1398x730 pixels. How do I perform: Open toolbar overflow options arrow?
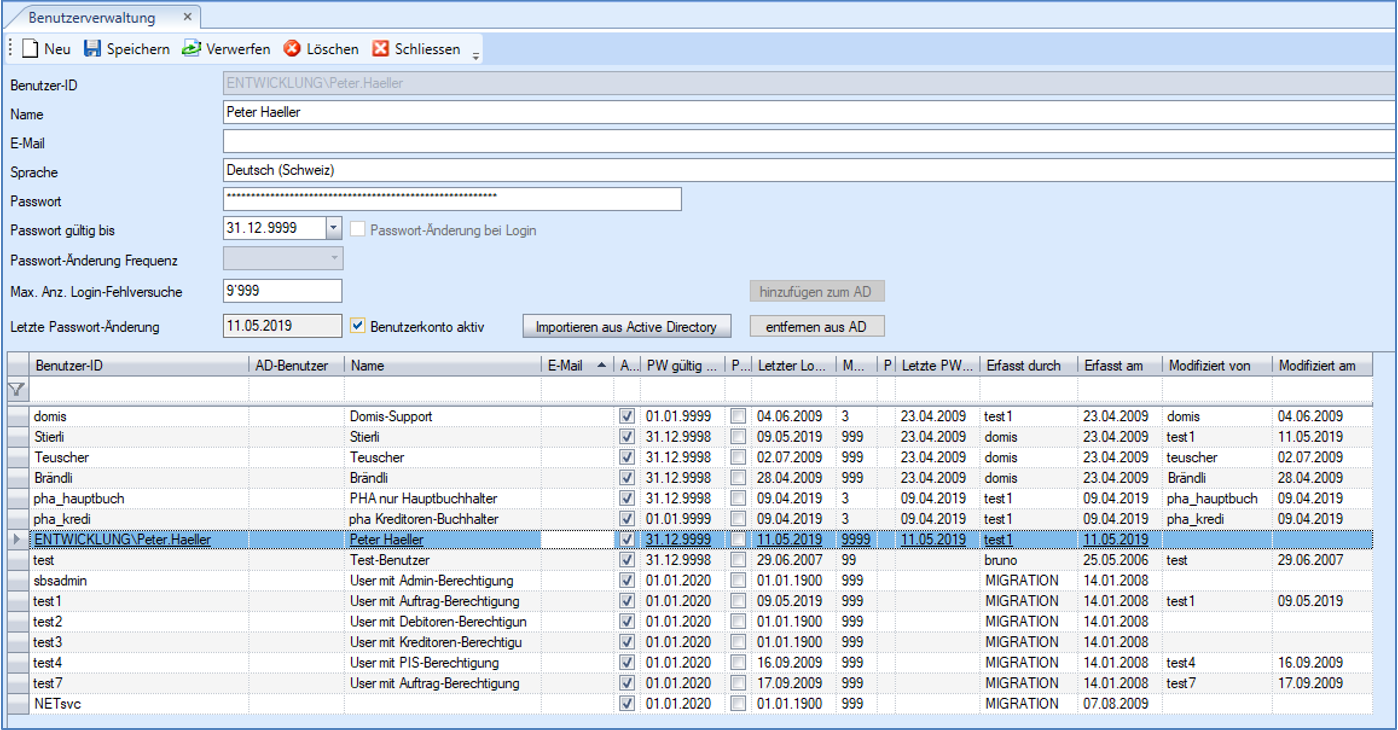tap(476, 54)
